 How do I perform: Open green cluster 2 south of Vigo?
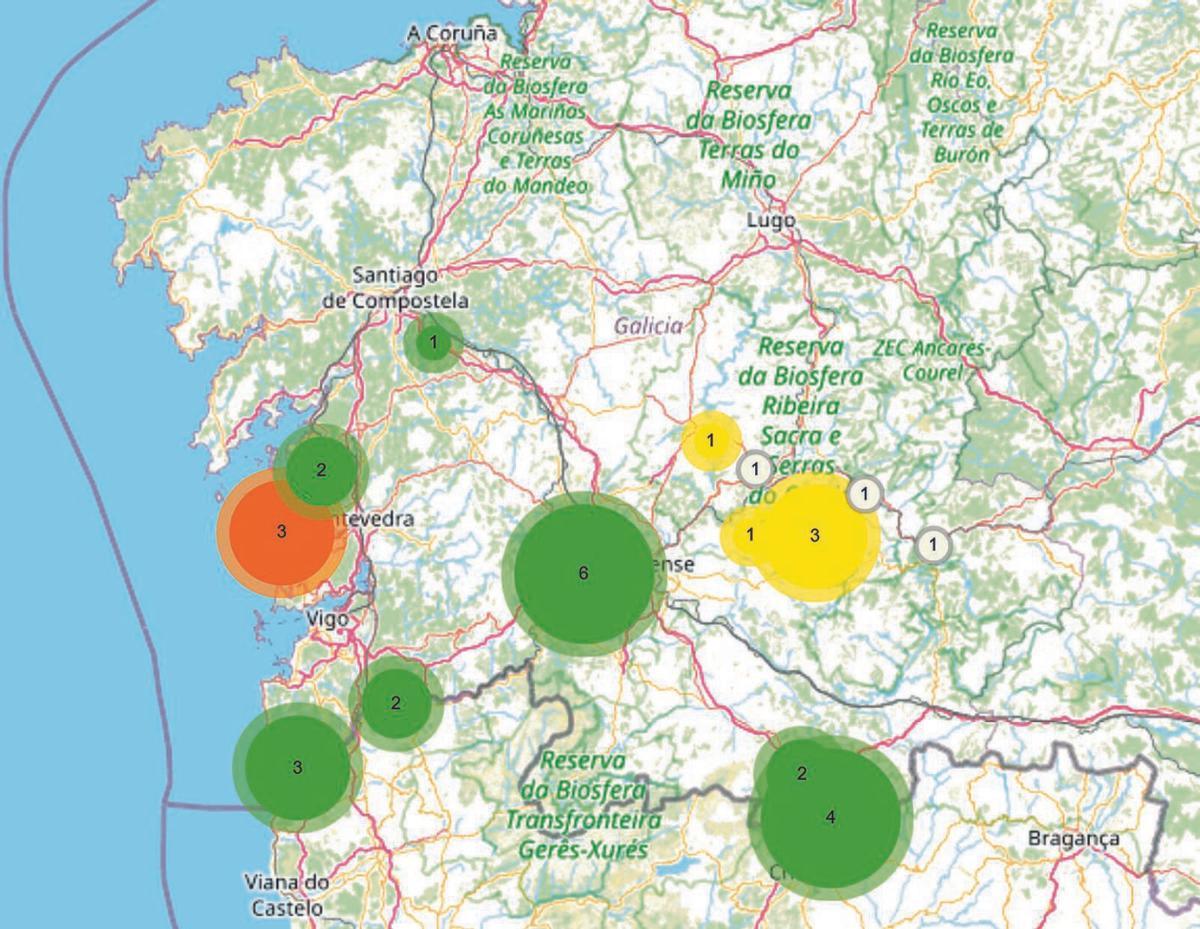coord(396,703)
